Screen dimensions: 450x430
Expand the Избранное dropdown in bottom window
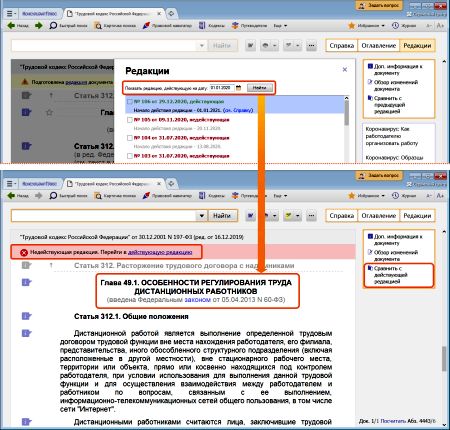pos(366,196)
